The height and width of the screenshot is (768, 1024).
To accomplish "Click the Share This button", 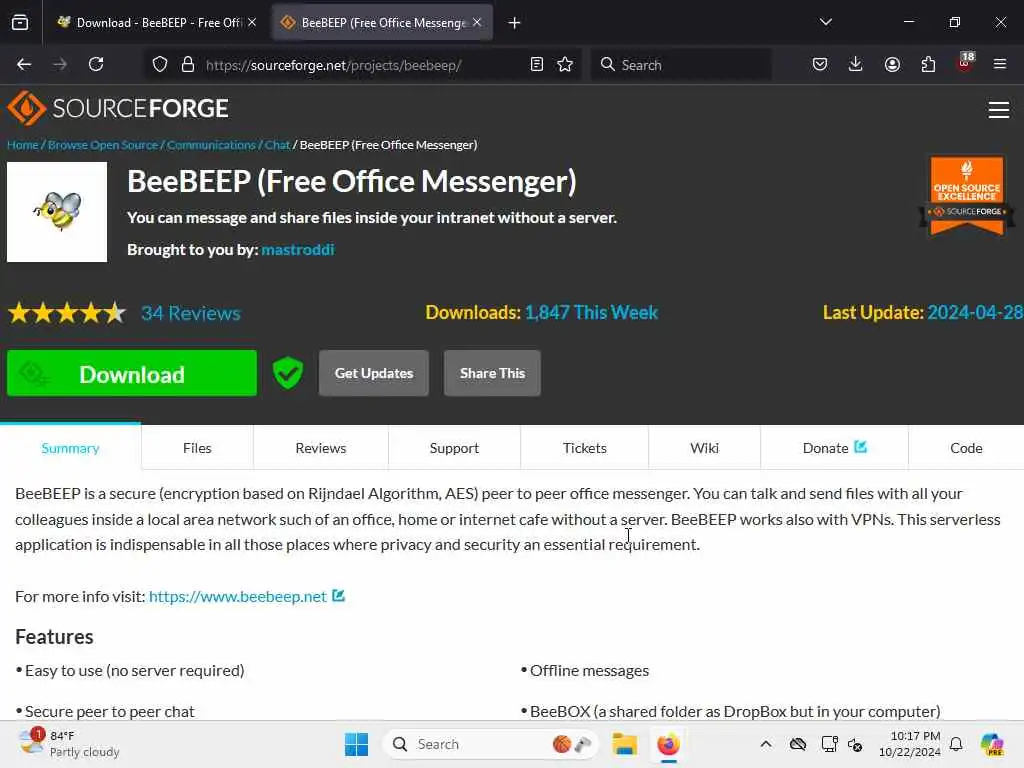I will (x=492, y=373).
